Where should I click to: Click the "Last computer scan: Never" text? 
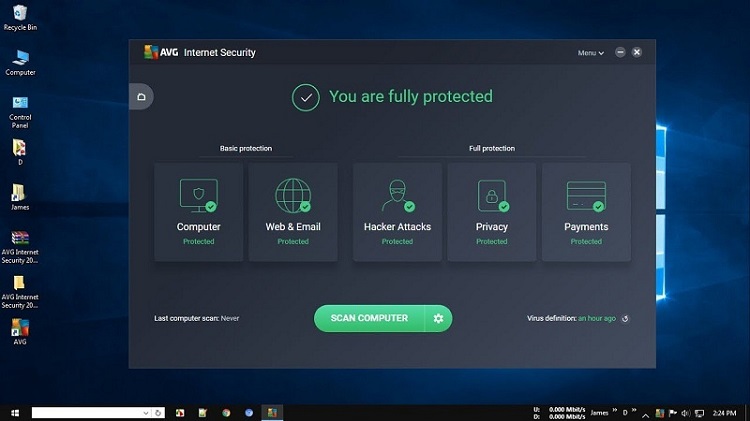[x=197, y=318]
